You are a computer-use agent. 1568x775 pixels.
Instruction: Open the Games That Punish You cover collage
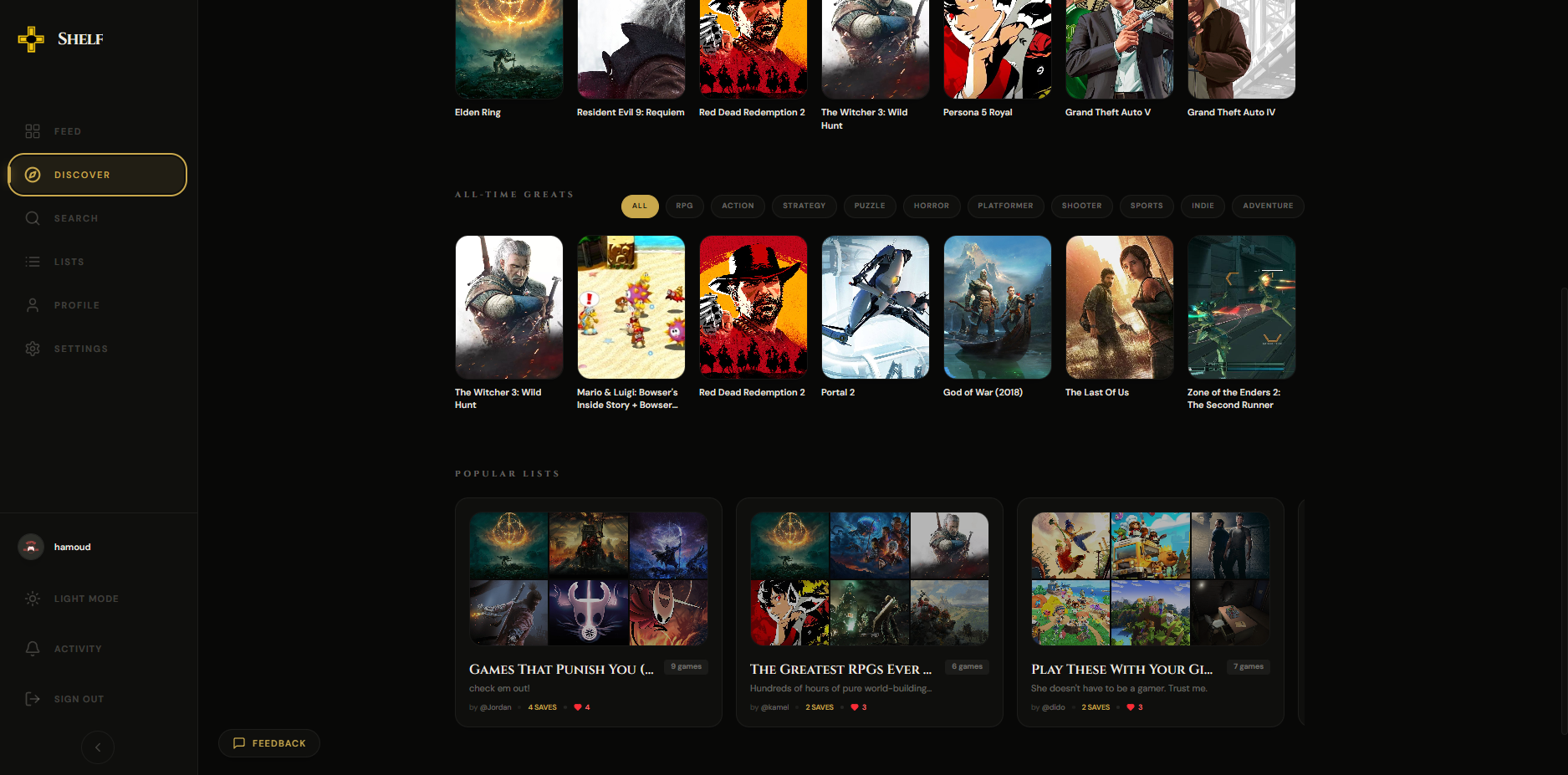589,579
